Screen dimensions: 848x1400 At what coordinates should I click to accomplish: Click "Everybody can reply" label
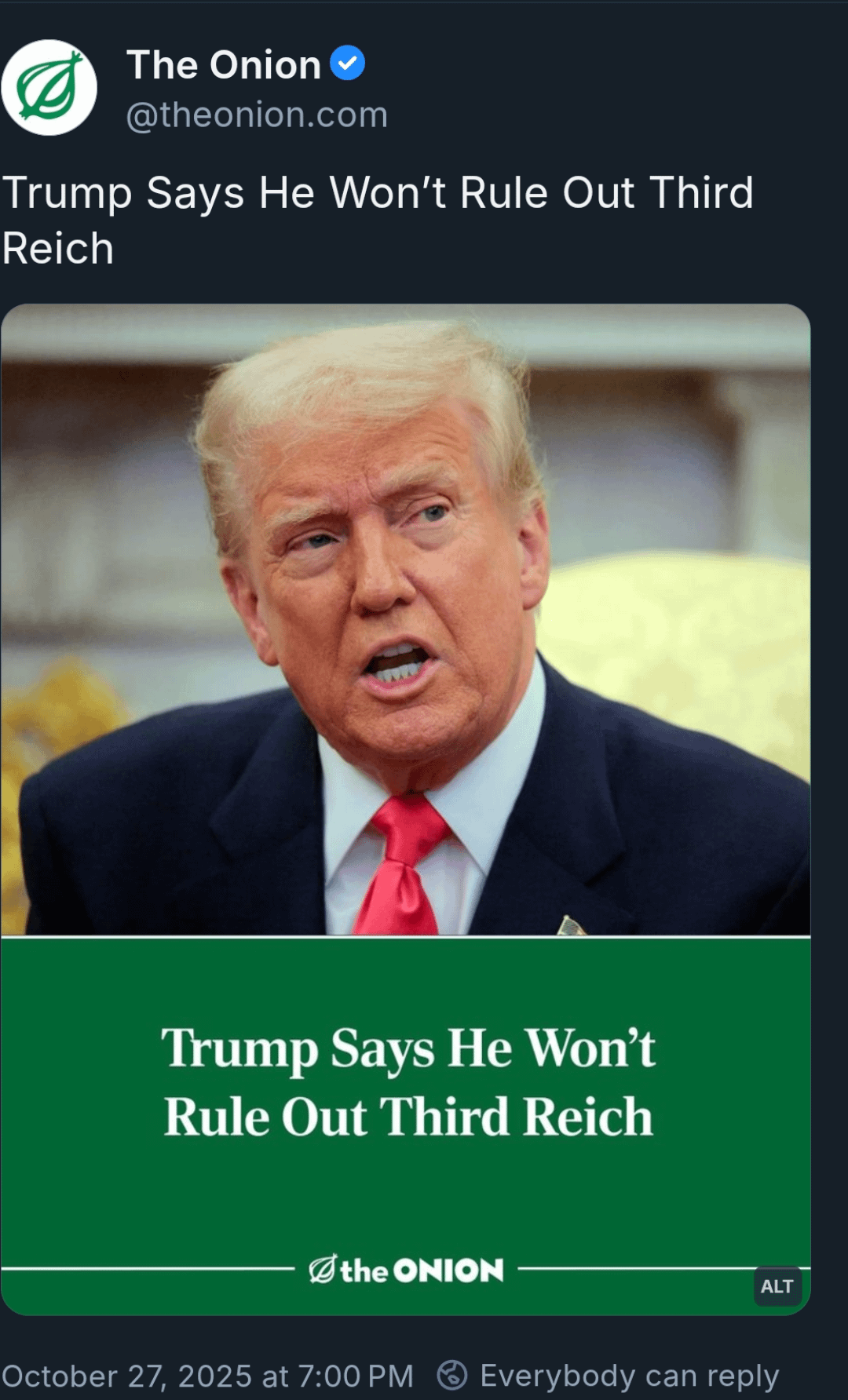click(630, 1376)
